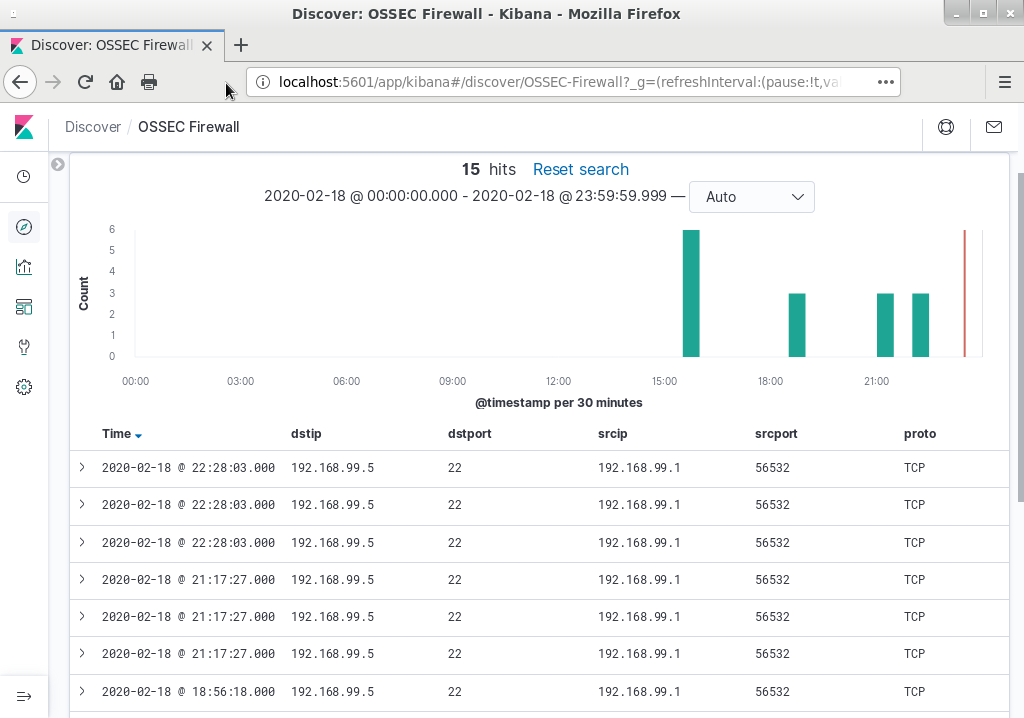The image size is (1024, 718).
Task: Open the Recently viewed clock icon
Action: point(24,176)
